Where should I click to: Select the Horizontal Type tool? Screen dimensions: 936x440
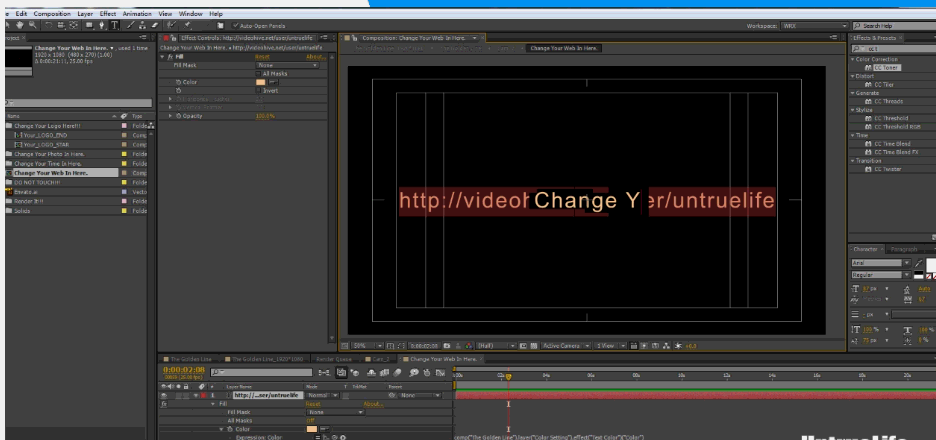pyautogui.click(x=114, y=25)
